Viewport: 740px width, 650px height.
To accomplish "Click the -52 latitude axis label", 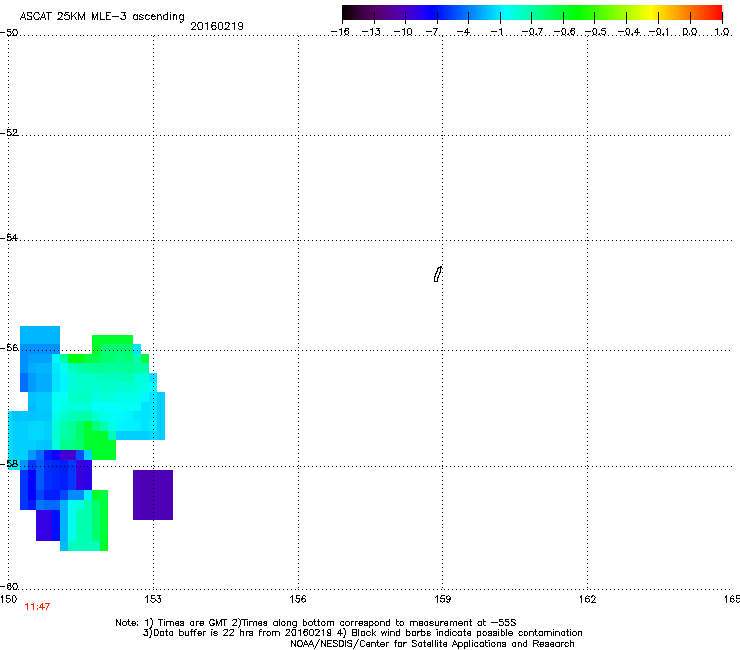I will click(x=9, y=133).
